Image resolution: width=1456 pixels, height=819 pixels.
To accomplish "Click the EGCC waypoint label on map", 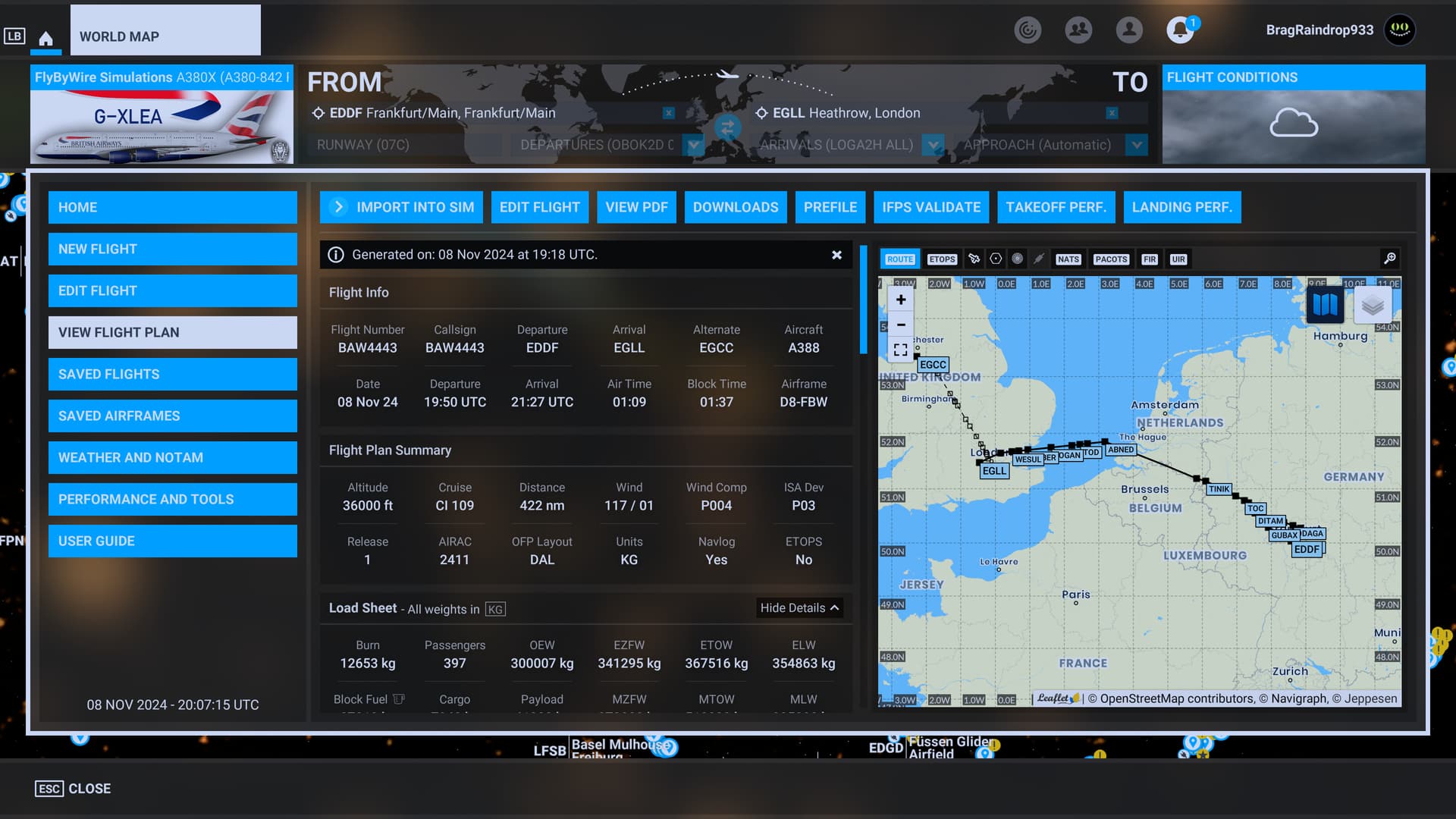I will tap(933, 365).
